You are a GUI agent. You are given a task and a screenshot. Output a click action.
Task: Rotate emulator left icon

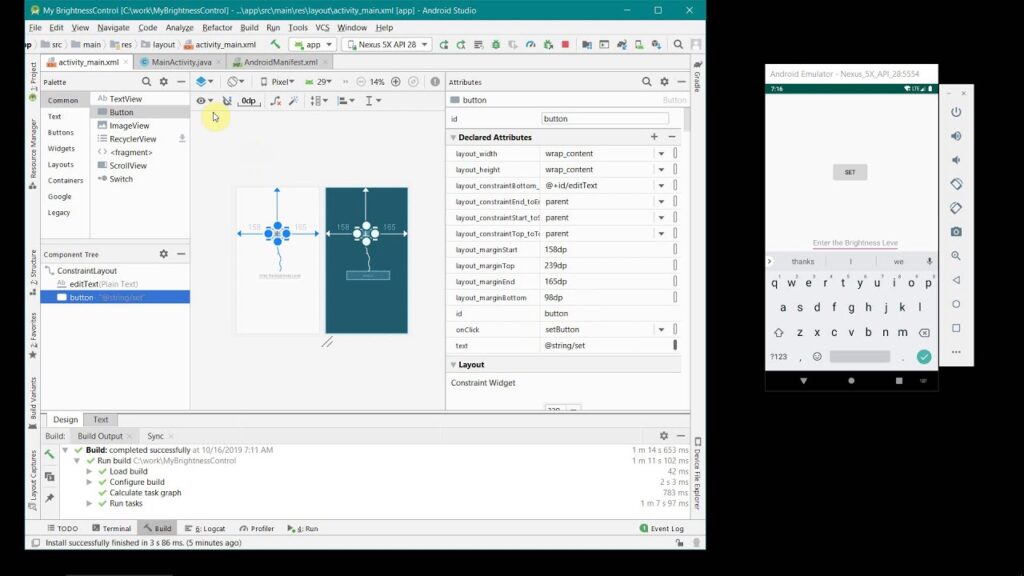[x=956, y=184]
